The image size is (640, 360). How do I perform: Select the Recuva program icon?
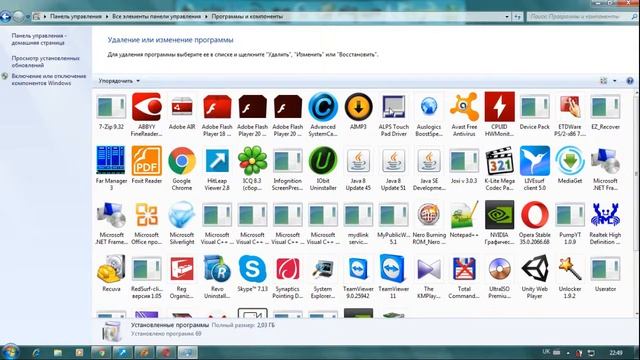click(111, 269)
